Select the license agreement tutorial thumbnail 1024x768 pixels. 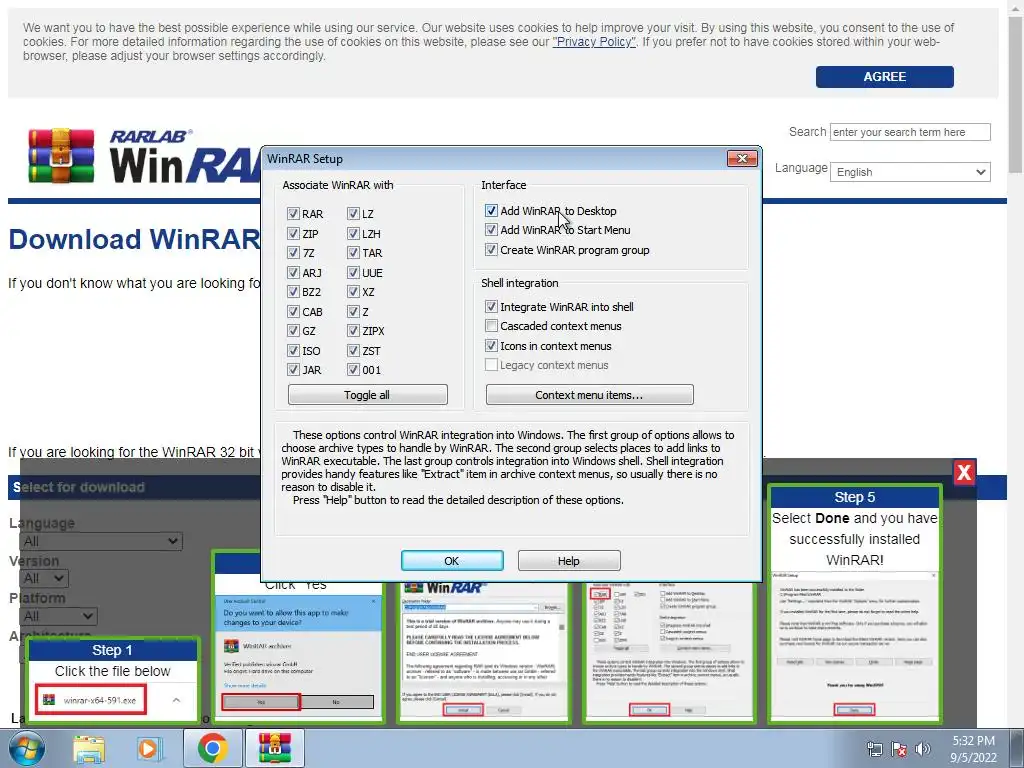coord(483,653)
